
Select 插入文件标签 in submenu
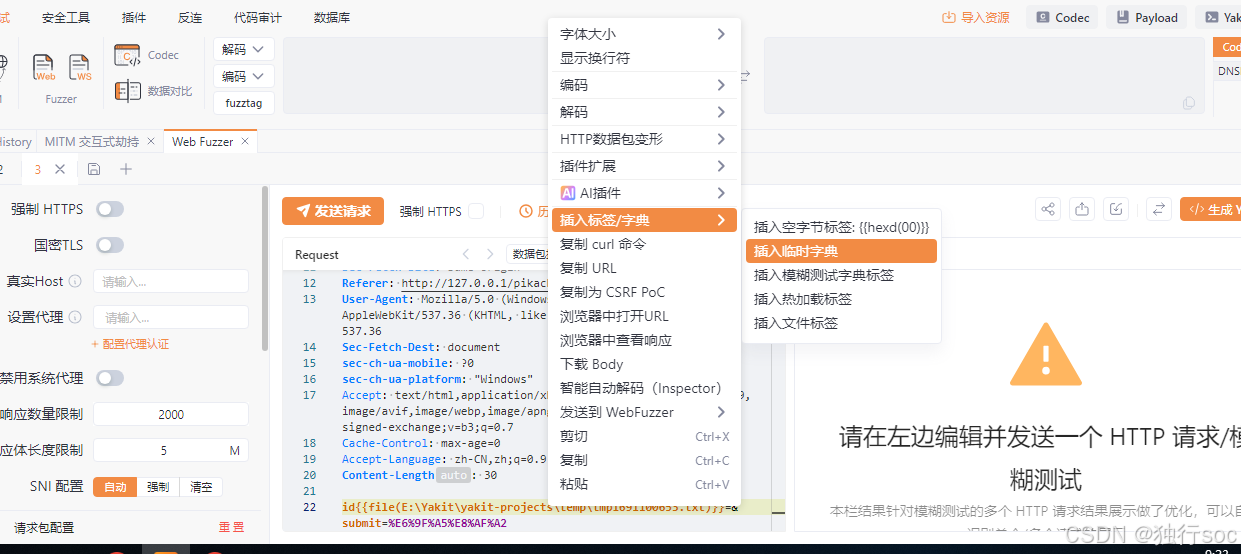pos(841,323)
